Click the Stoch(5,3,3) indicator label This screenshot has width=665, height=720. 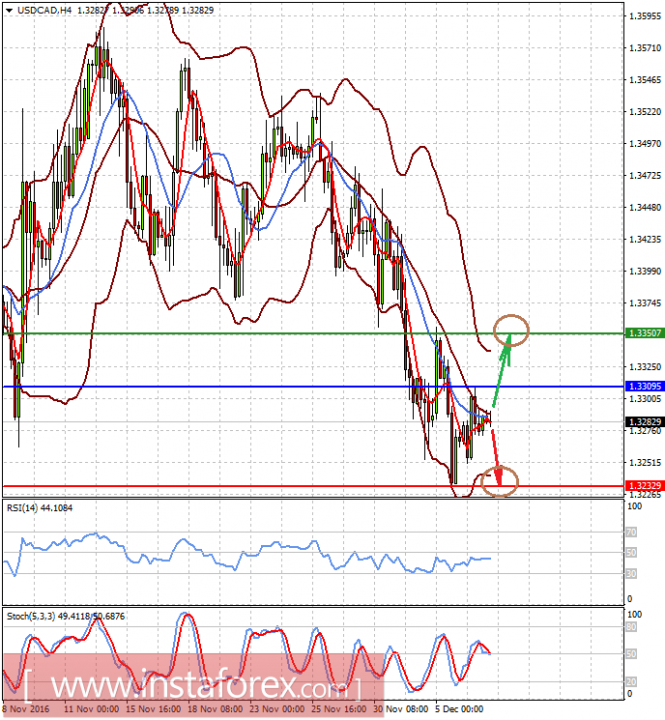pos(66,616)
